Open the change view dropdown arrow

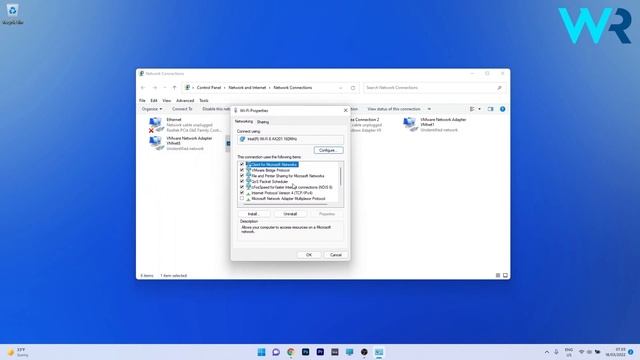pos(479,109)
